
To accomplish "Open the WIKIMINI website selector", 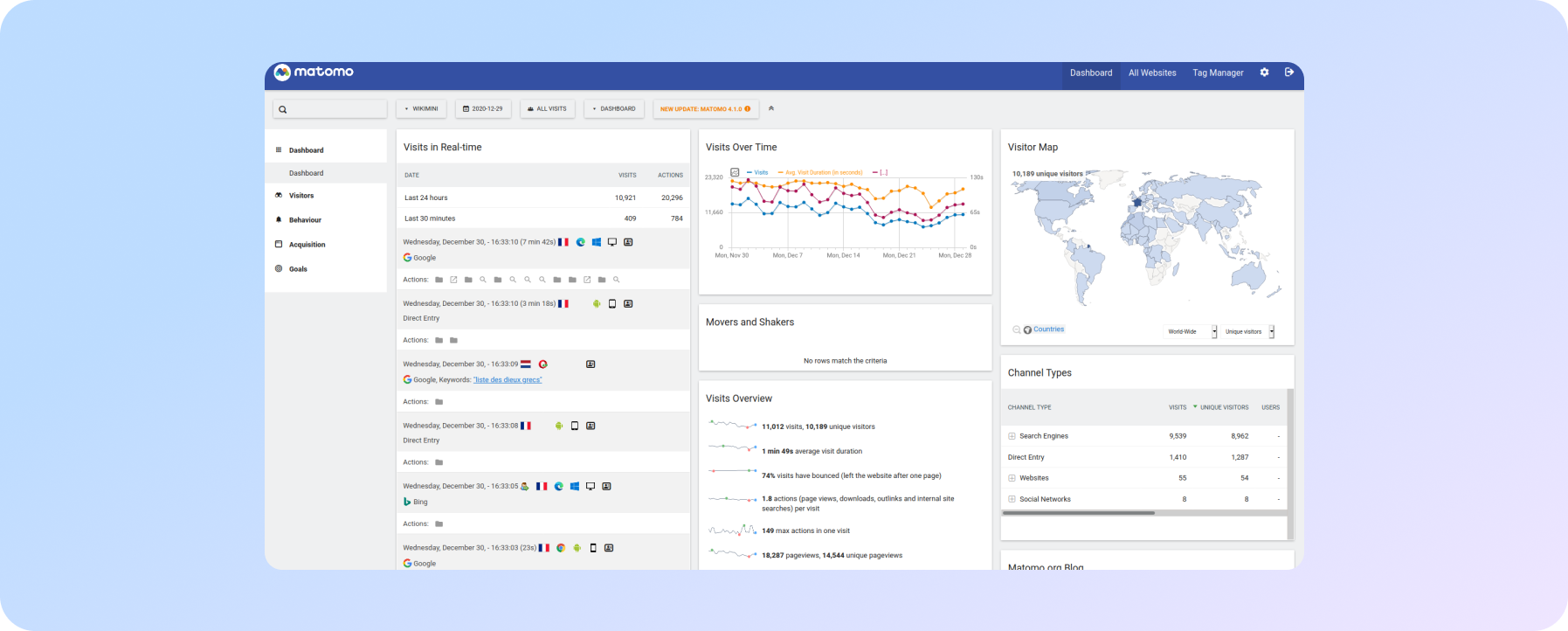I will pyautogui.click(x=421, y=108).
